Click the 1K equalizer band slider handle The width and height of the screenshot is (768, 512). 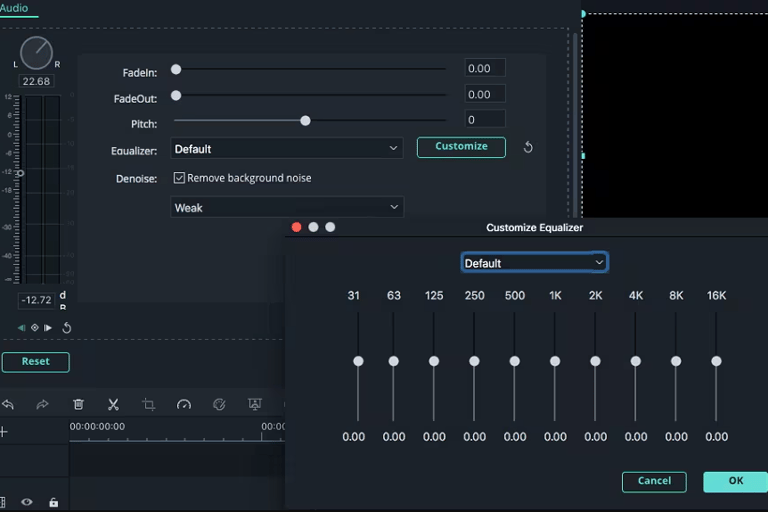[x=555, y=361]
